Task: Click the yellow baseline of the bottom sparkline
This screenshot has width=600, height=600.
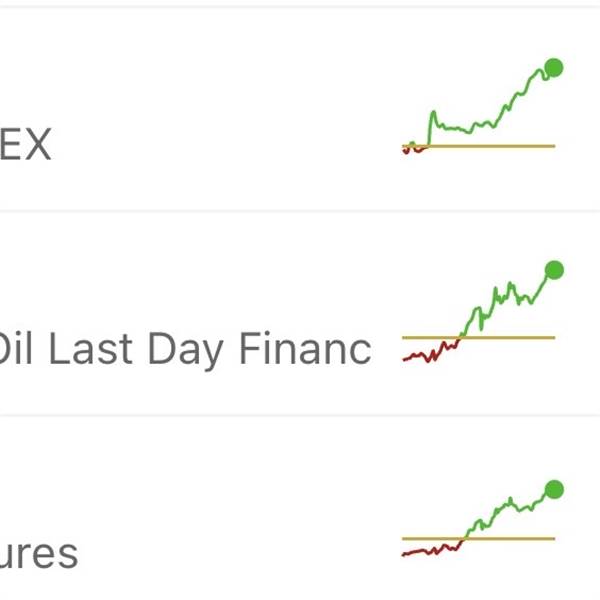Action: [520, 538]
